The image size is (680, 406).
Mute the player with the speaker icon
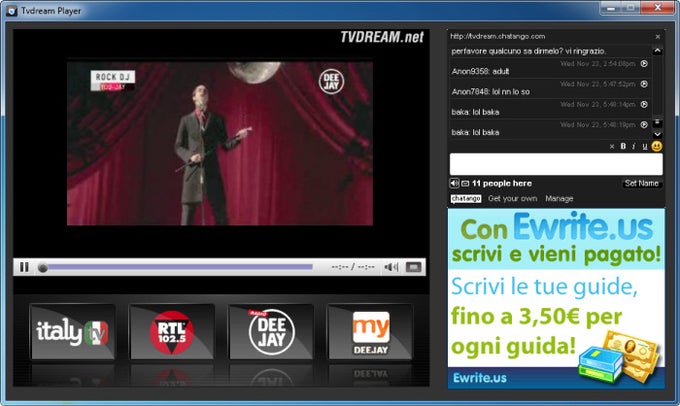[x=391, y=267]
